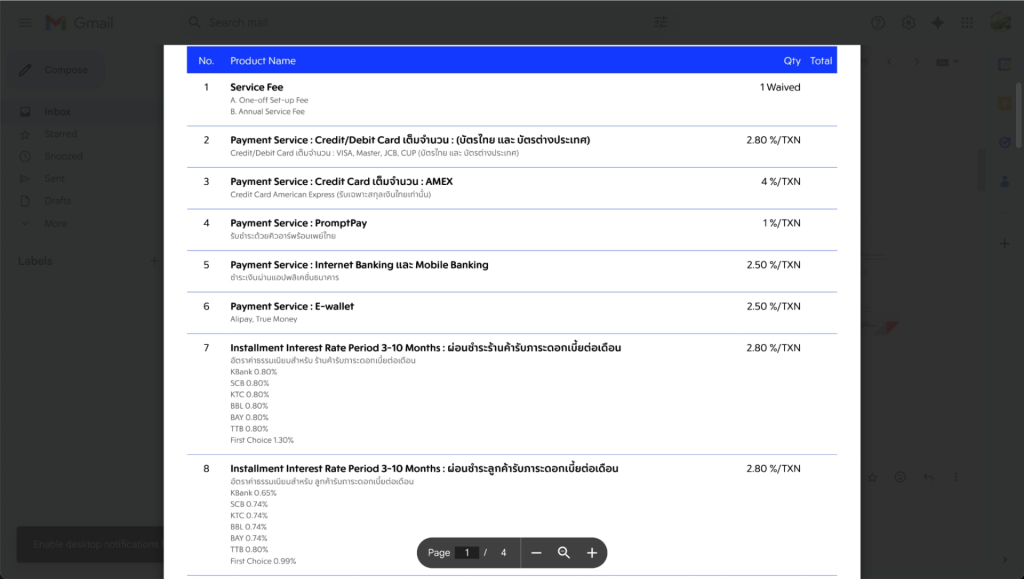
Task: Click the page number input field
Action: [x=466, y=553]
